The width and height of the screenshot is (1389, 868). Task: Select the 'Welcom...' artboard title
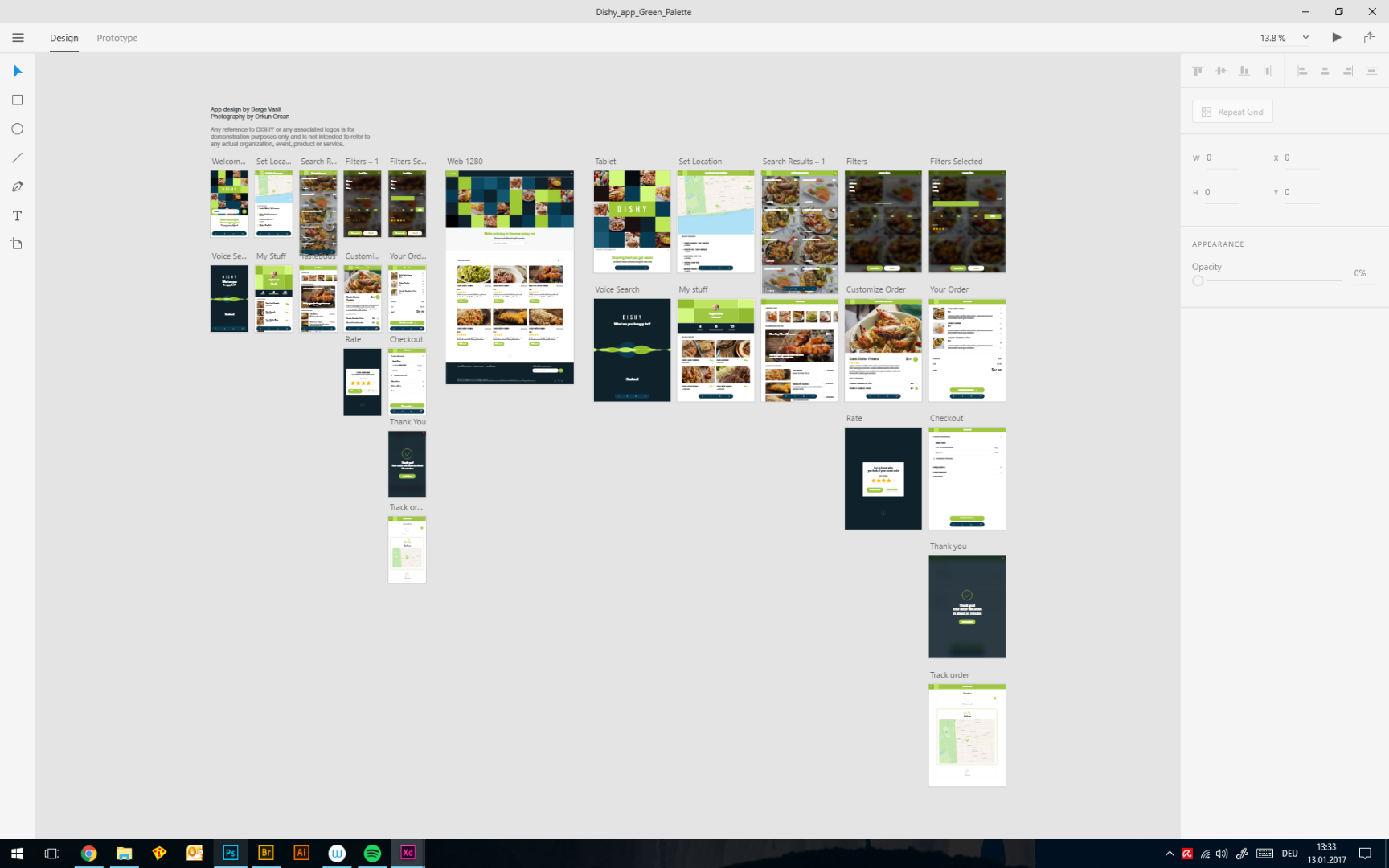coord(228,162)
